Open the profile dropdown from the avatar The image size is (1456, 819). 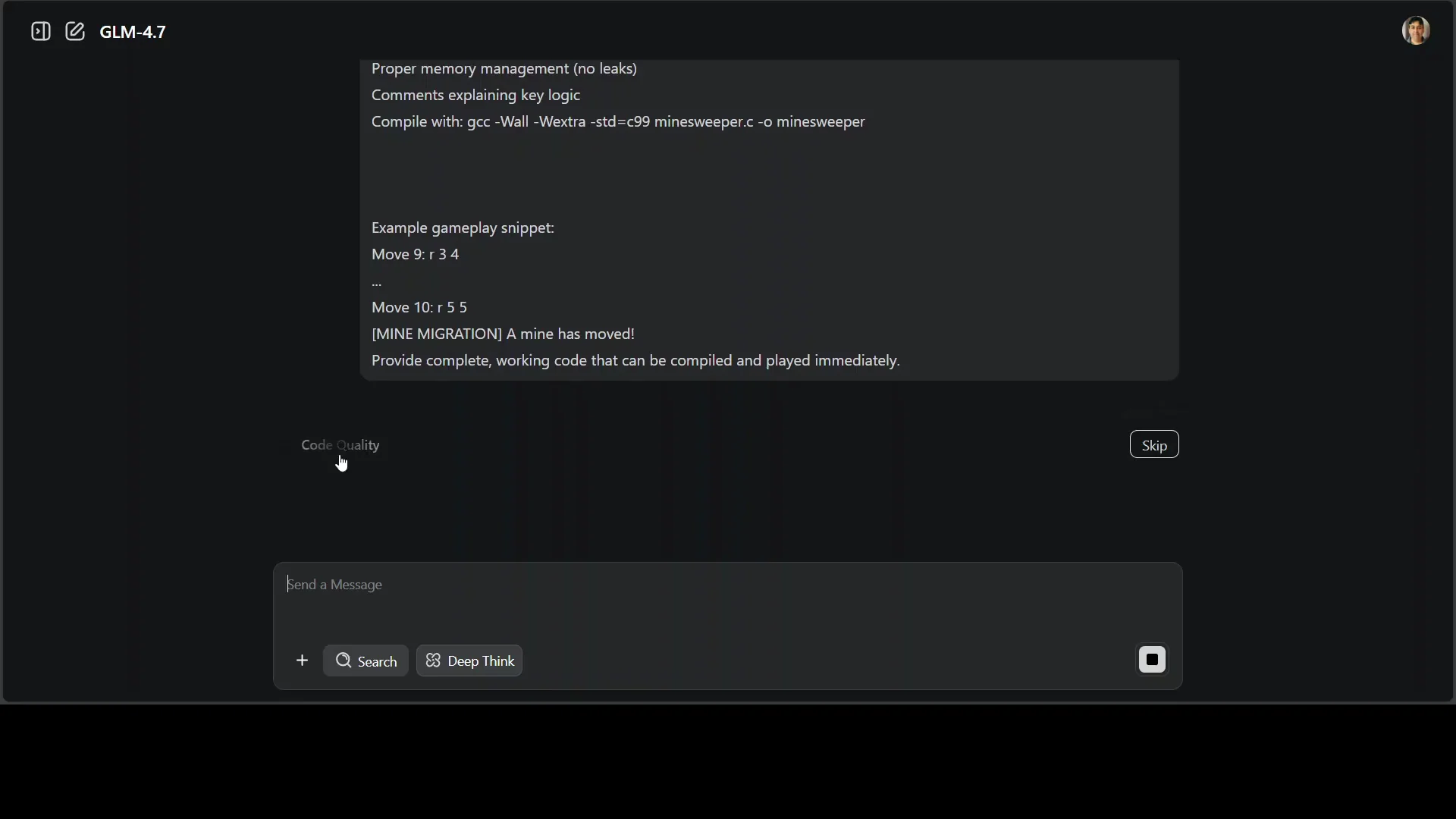point(1417,30)
